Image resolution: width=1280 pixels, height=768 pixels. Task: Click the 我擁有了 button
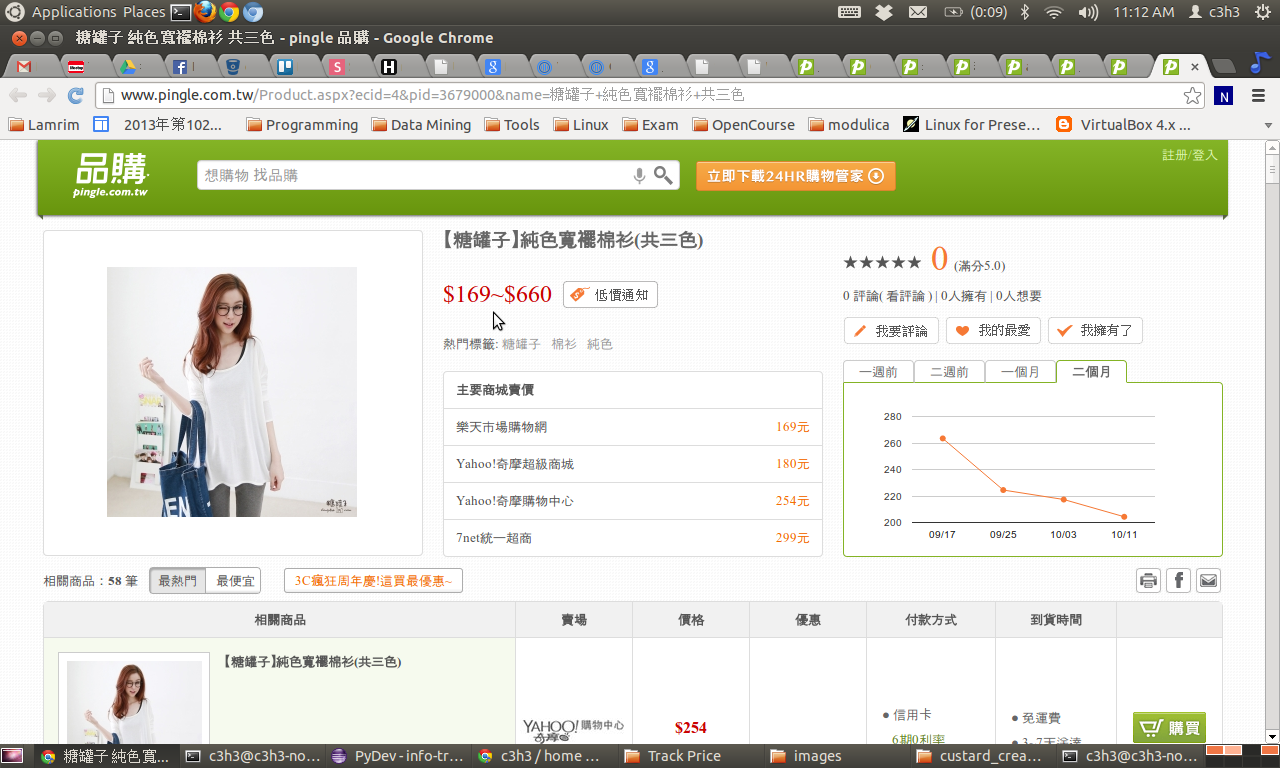pyautogui.click(x=1095, y=331)
